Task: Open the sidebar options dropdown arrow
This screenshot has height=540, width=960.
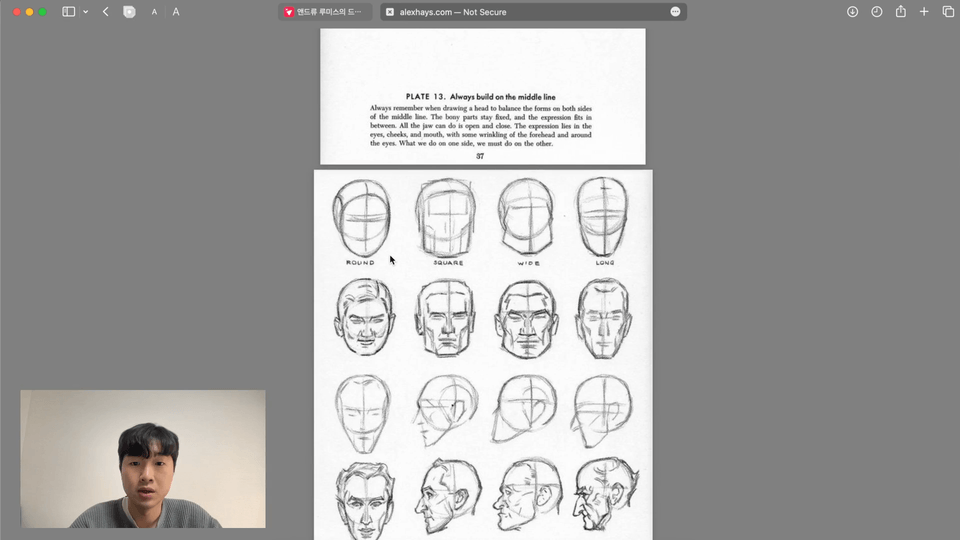Action: click(86, 12)
